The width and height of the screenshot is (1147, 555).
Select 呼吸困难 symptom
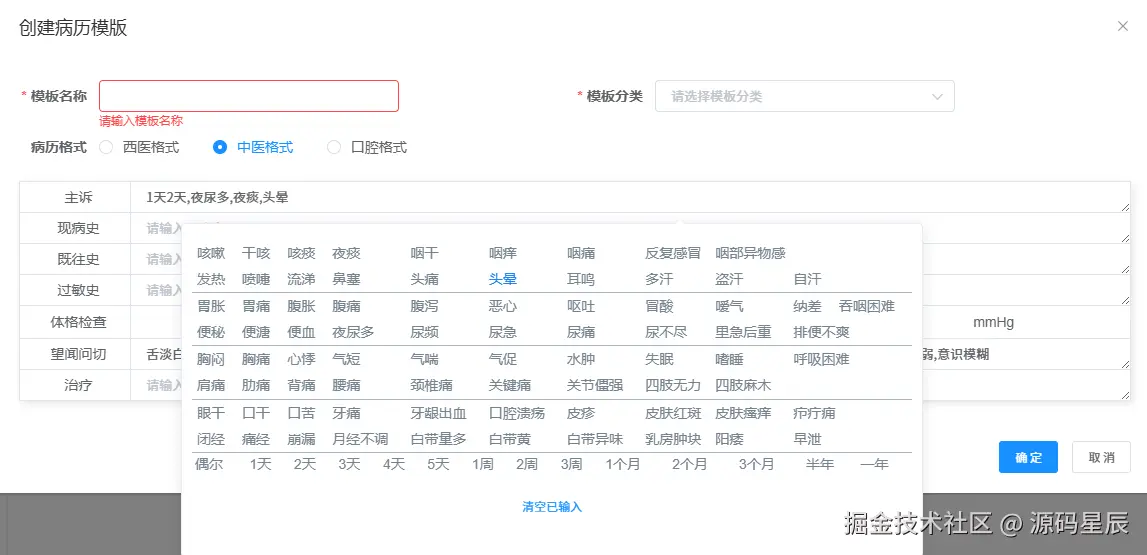pos(821,360)
